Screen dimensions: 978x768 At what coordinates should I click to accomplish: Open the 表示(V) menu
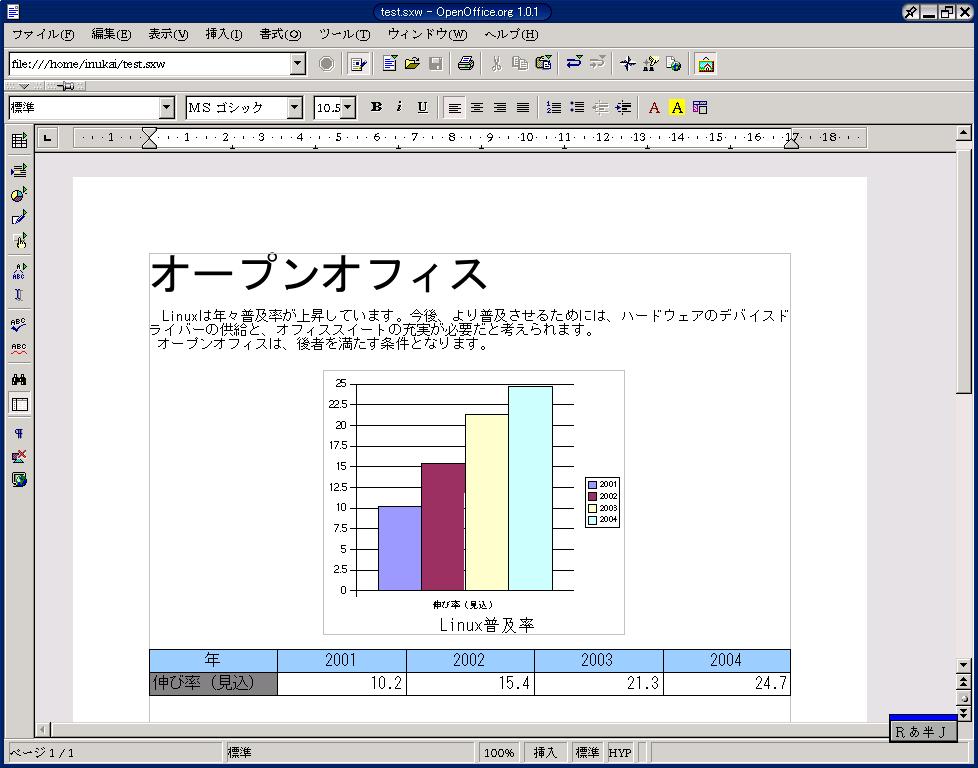coord(168,34)
